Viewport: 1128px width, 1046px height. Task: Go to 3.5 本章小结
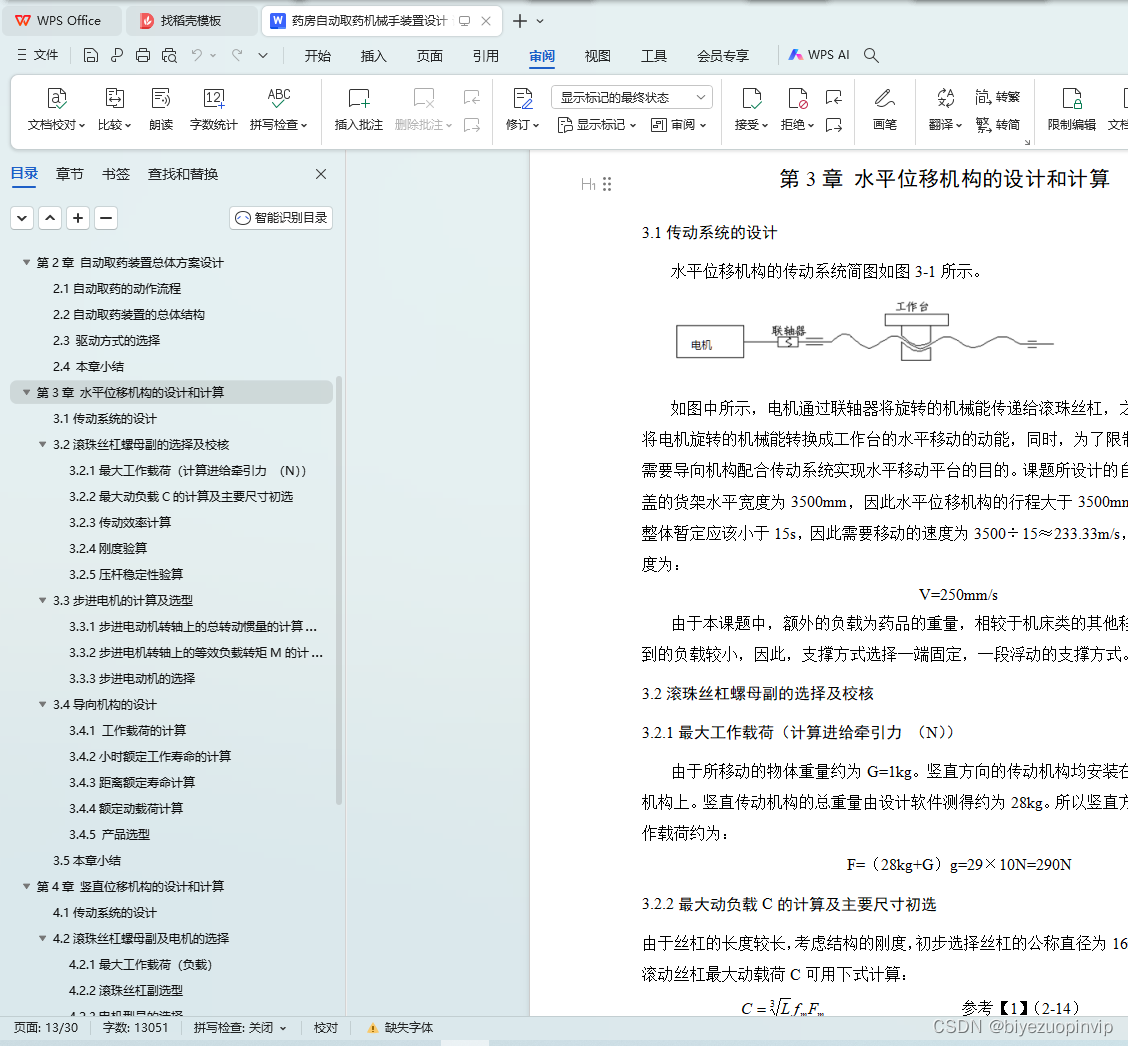pyautogui.click(x=86, y=860)
